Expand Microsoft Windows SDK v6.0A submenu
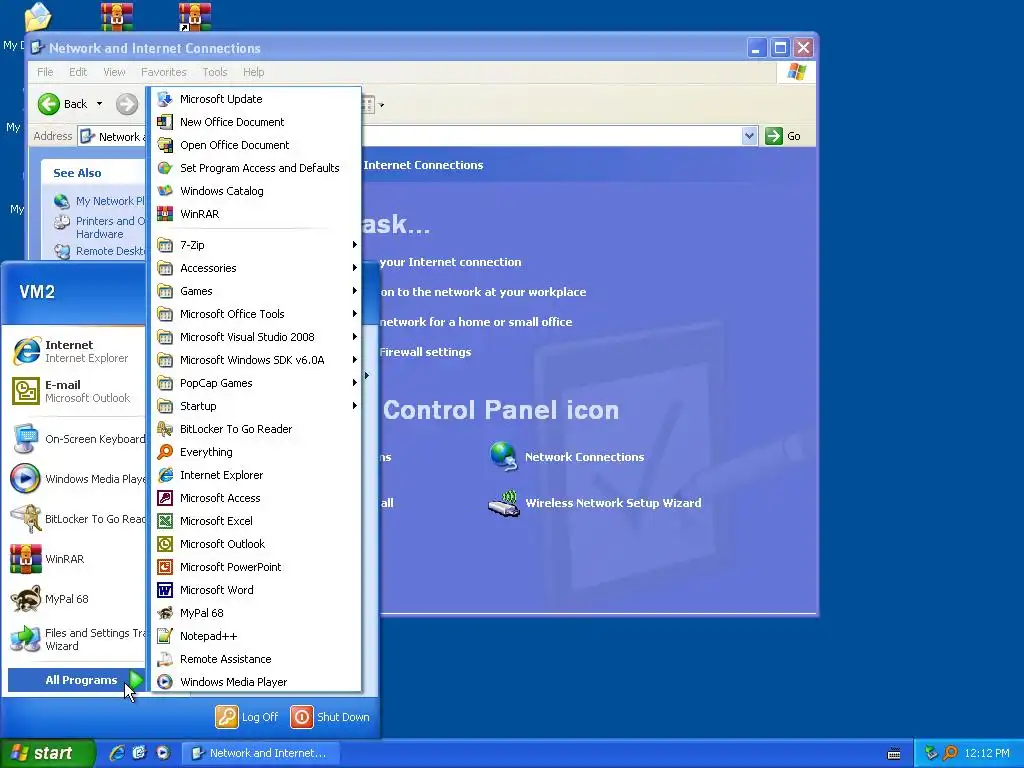This screenshot has height=768, width=1024. [x=257, y=360]
